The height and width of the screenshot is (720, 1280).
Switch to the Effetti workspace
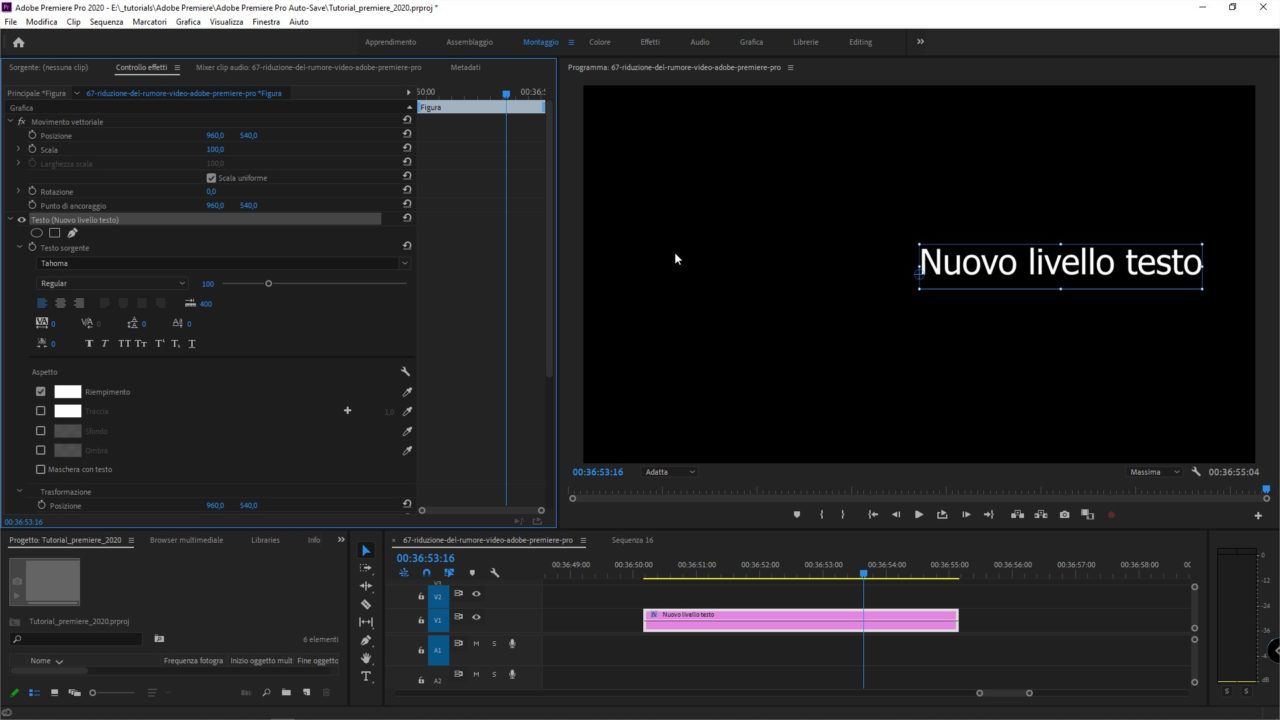coord(650,42)
